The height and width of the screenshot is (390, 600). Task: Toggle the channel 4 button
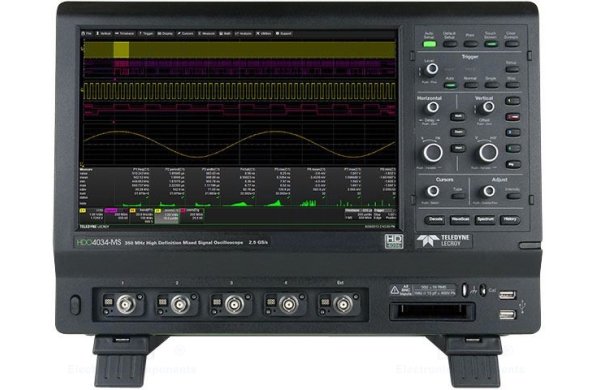tap(512, 148)
